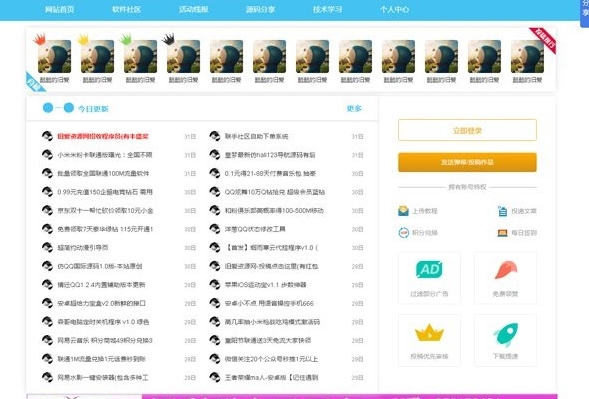
Task: Open the QQ状态修改工具 post
Action: pyautogui.click(x=255, y=229)
